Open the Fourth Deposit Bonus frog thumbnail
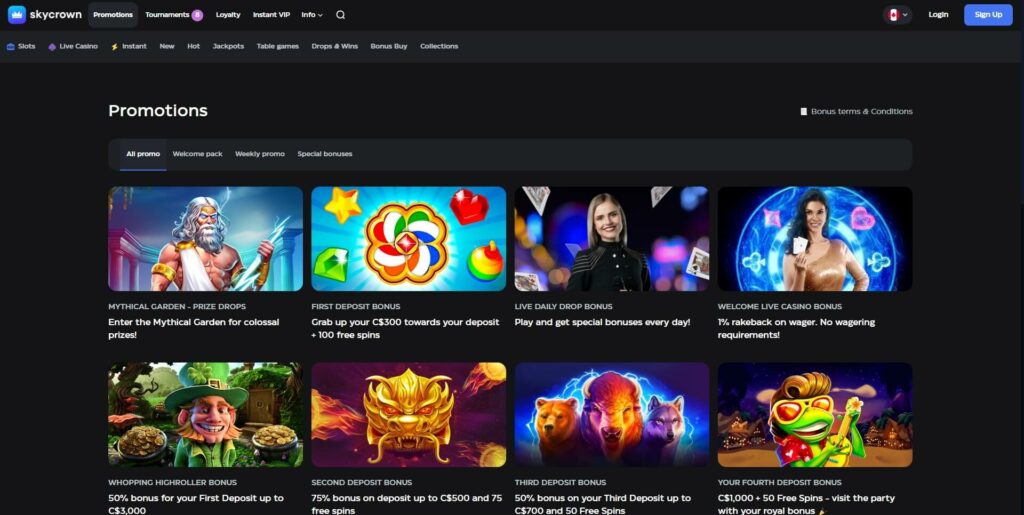The width and height of the screenshot is (1024, 515). click(x=815, y=414)
